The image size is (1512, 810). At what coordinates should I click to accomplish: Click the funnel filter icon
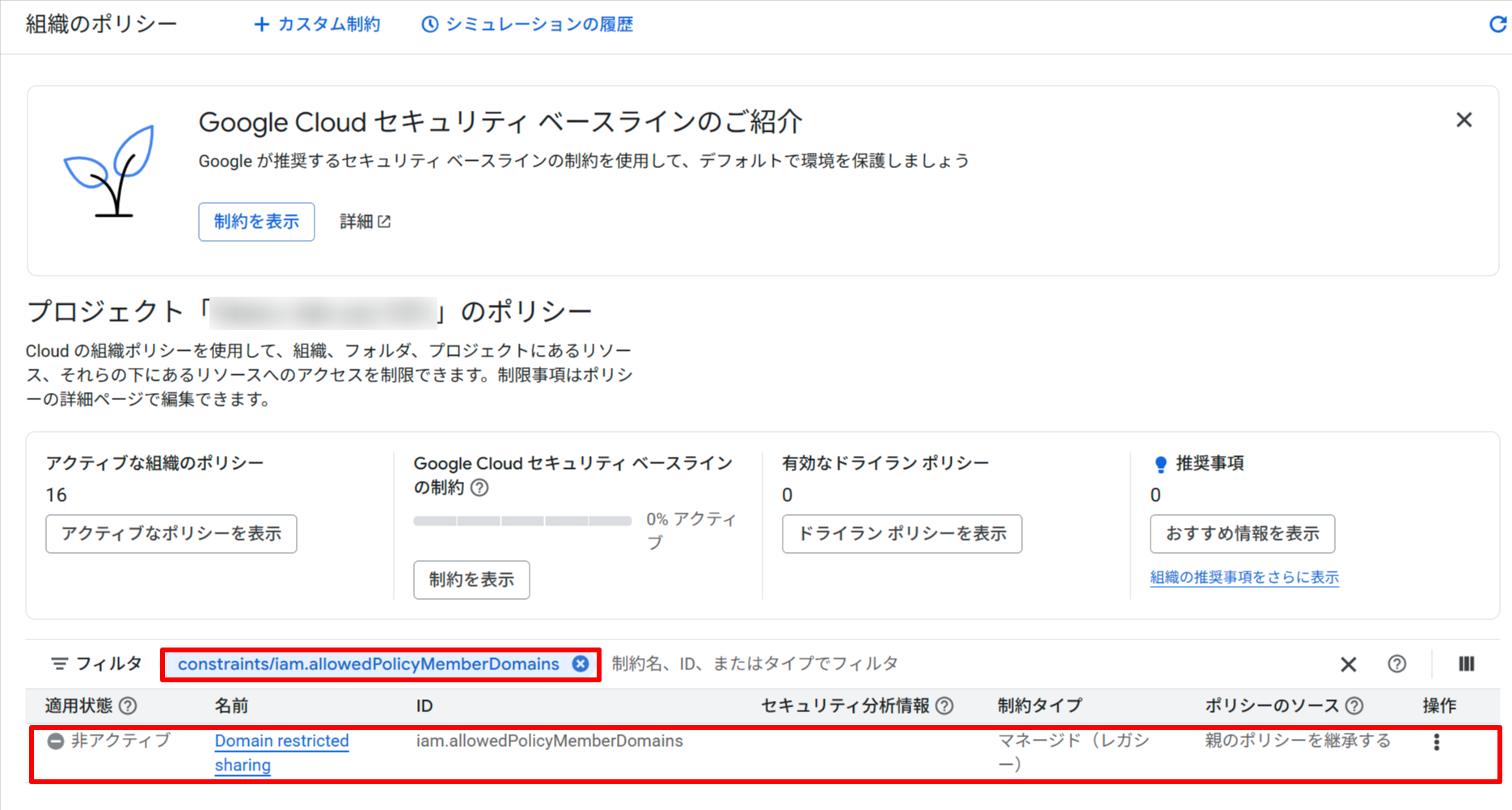pos(61,663)
